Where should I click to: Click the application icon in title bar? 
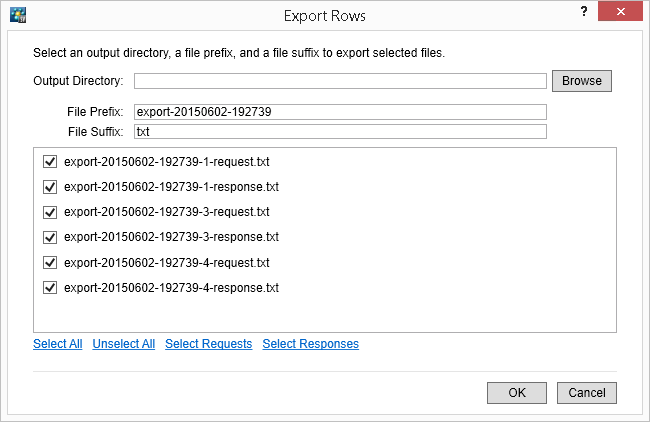[x=17, y=15]
